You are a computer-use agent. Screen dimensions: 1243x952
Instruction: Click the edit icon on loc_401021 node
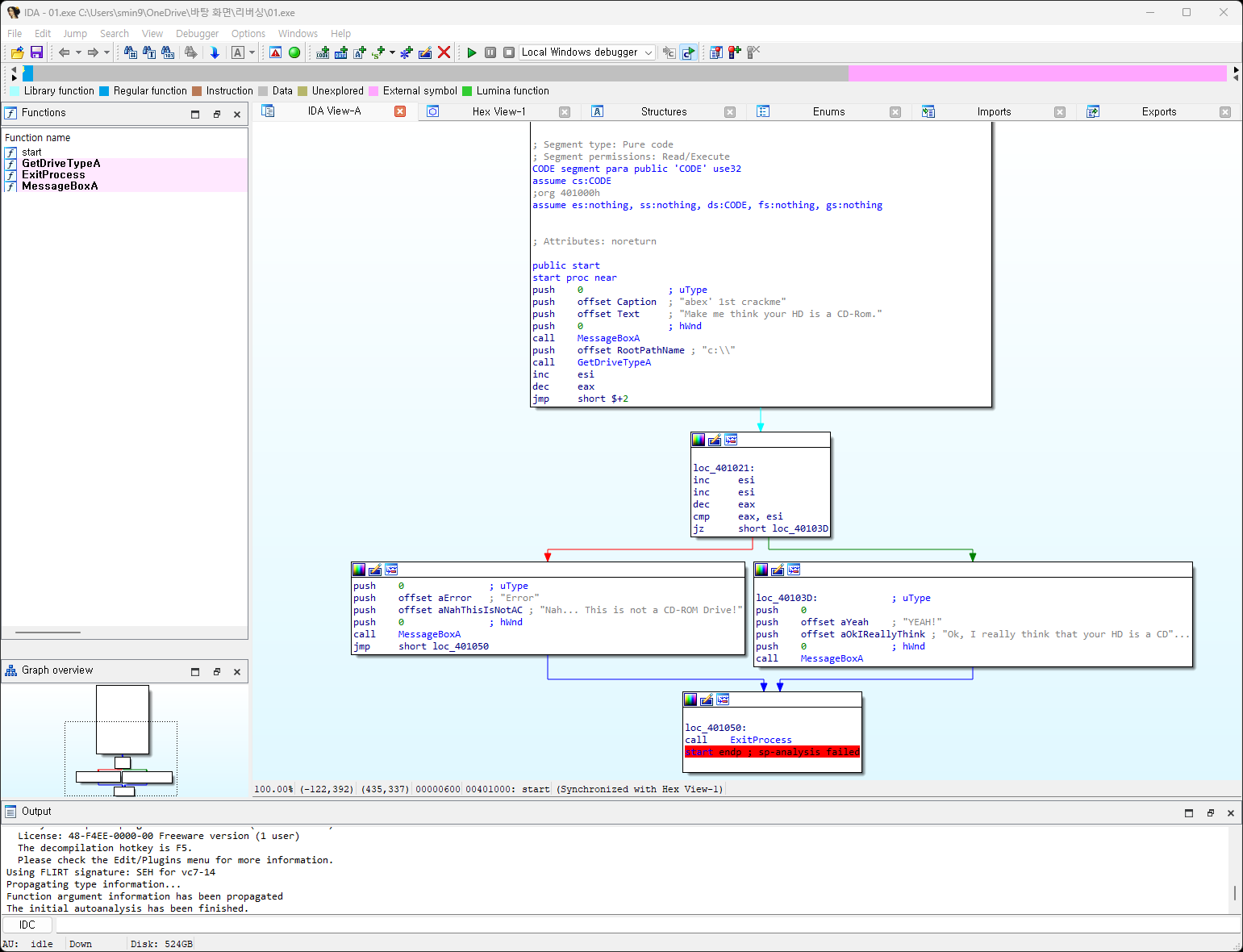(x=715, y=440)
